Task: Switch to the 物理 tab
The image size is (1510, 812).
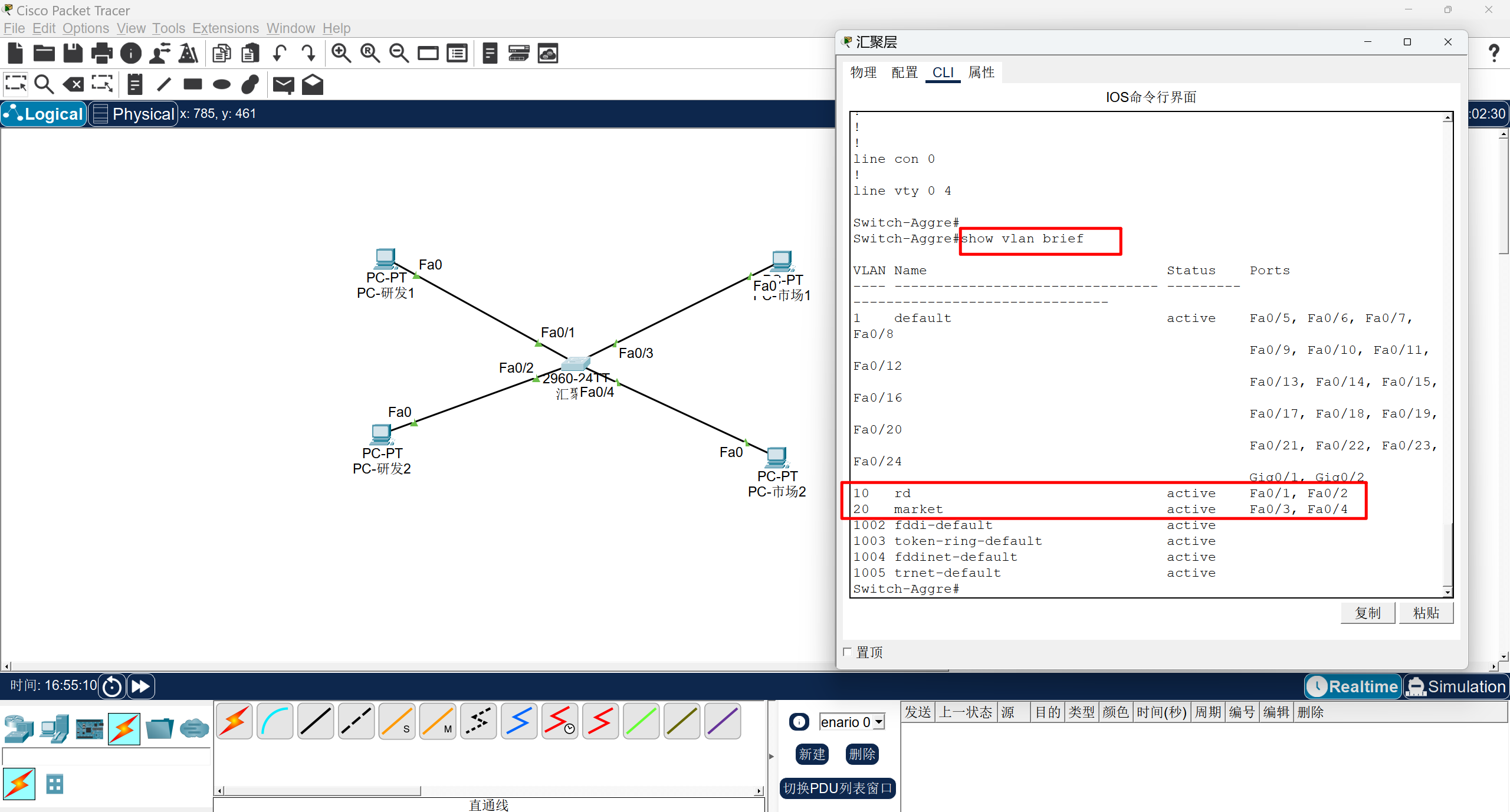Action: [864, 73]
